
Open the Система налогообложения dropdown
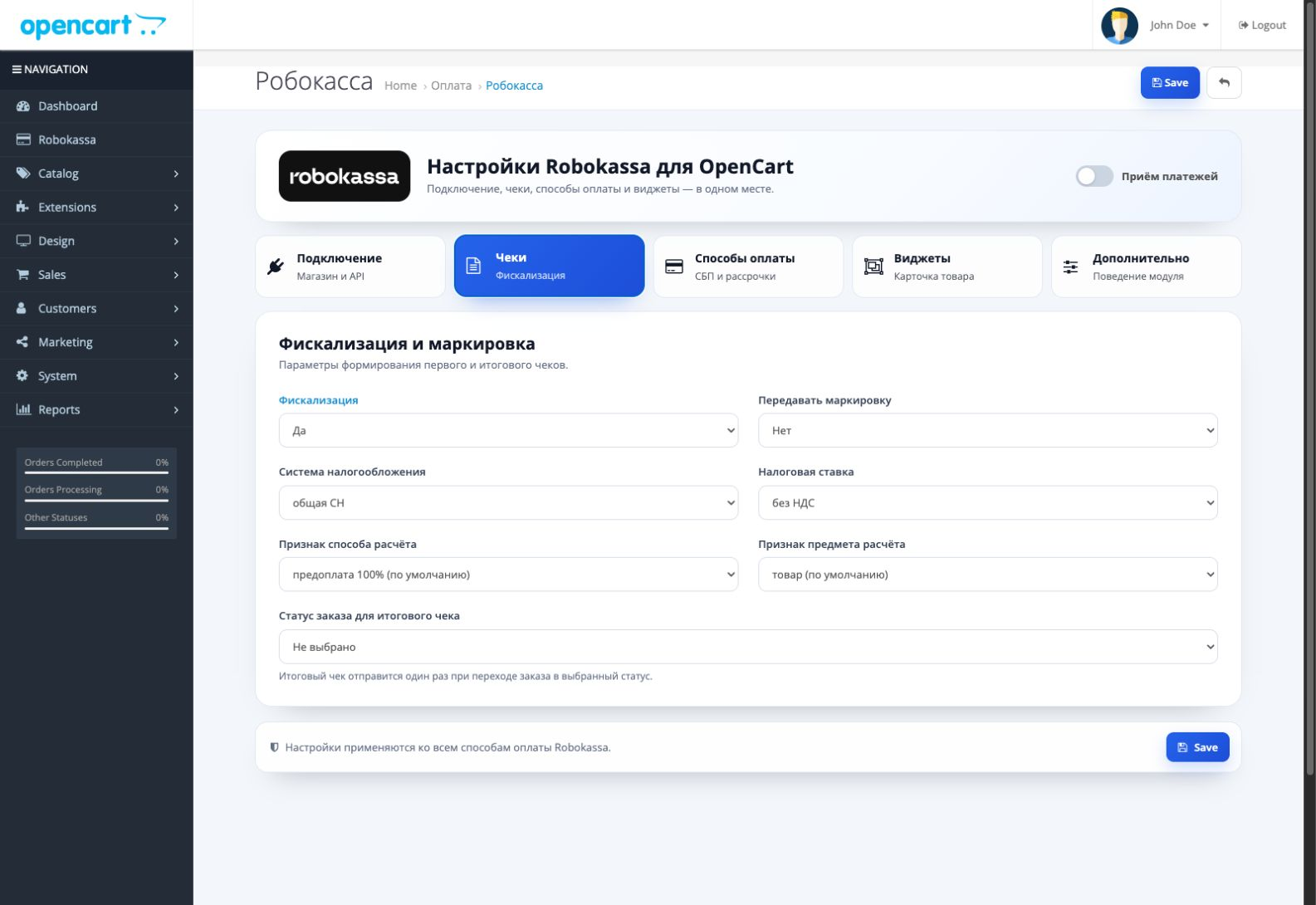tap(508, 503)
